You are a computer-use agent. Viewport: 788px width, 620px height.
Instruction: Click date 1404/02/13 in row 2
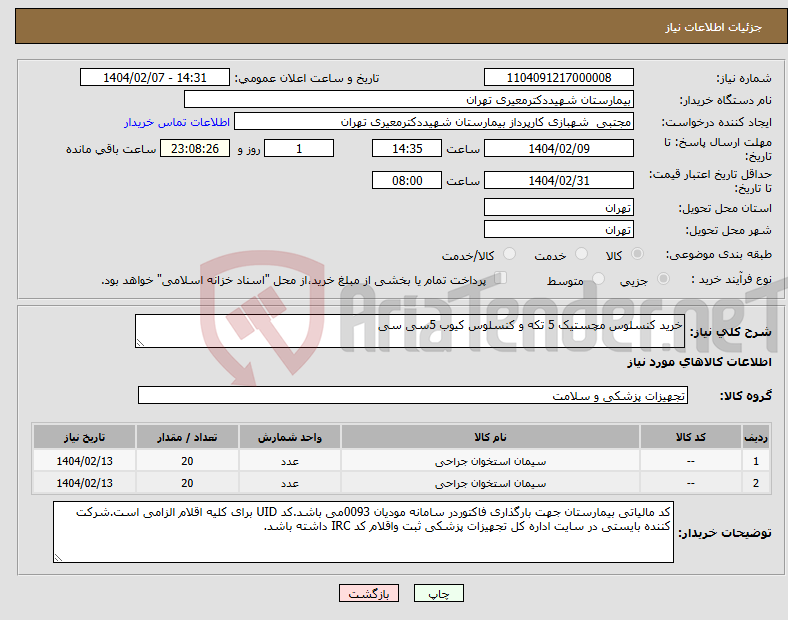coord(84,483)
